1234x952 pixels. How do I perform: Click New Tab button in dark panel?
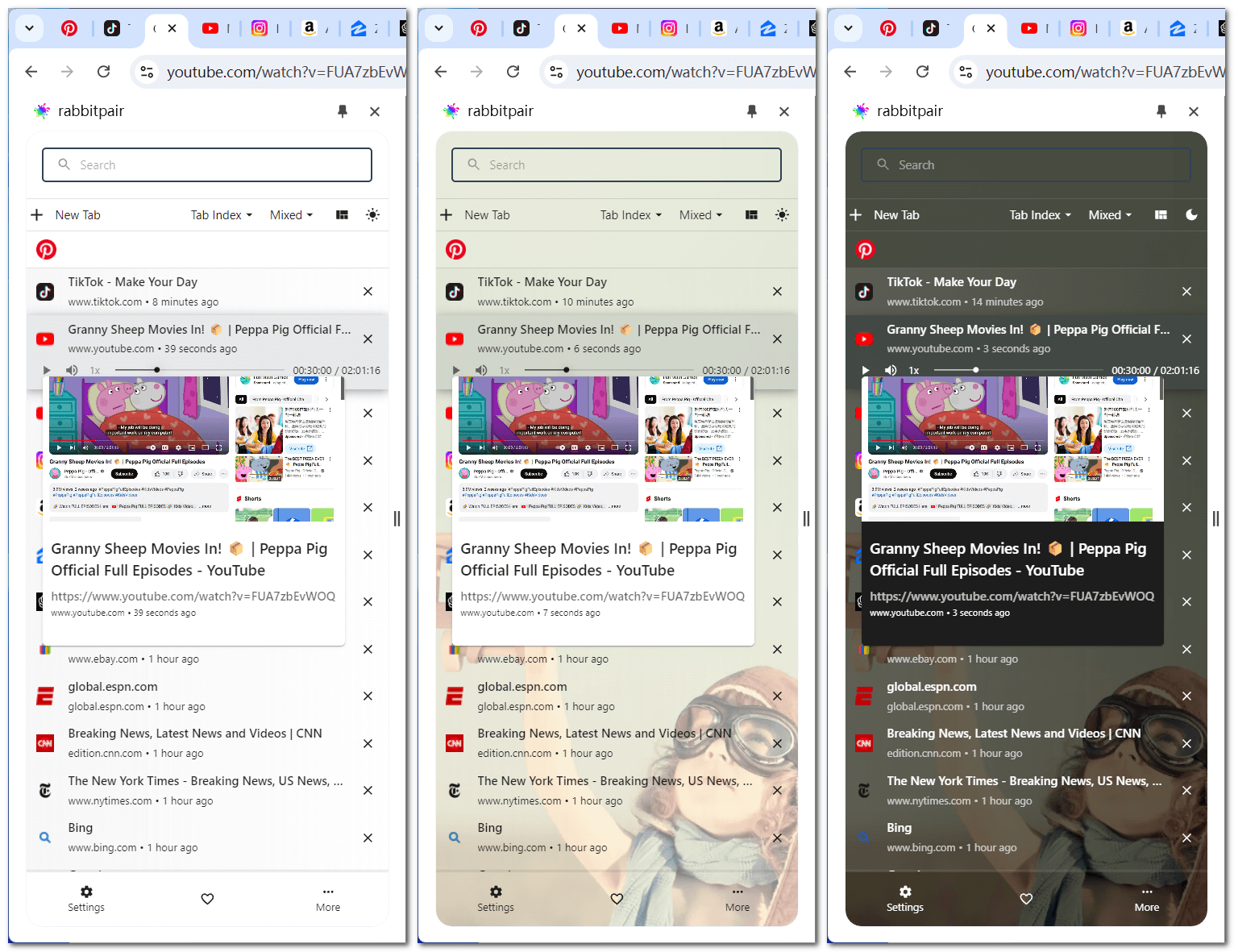(884, 215)
